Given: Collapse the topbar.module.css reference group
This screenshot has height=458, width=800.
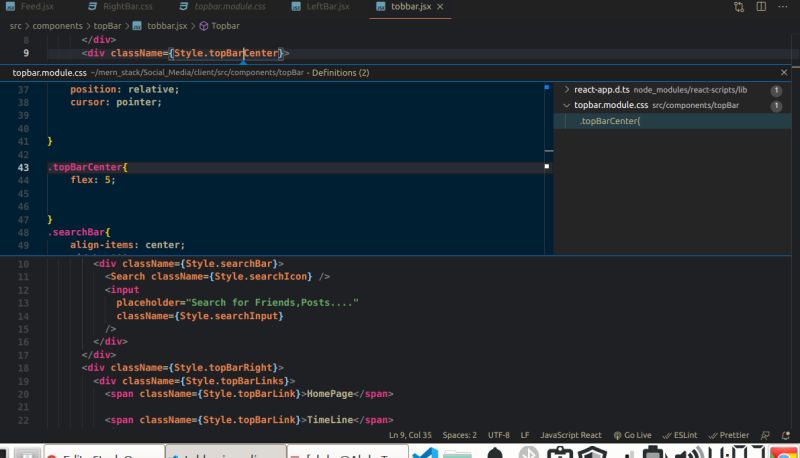Looking at the screenshot, I should (566, 105).
